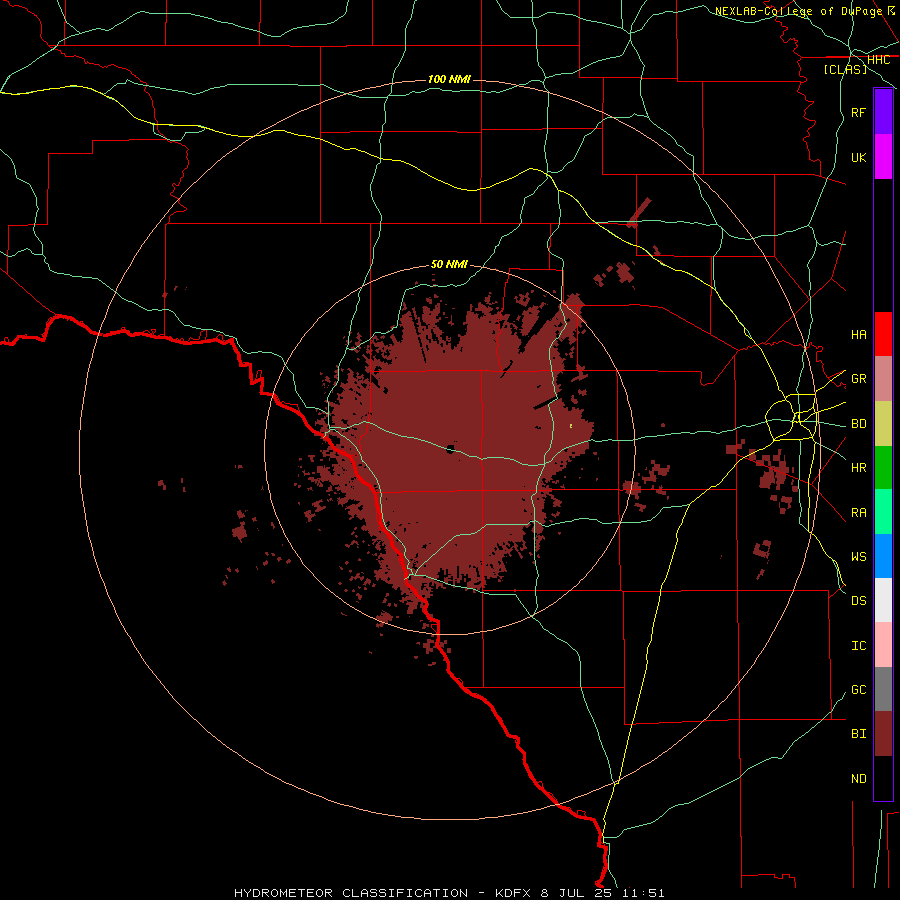Screen dimensions: 900x900
Task: Click the UK legend label
Action: click(858, 157)
